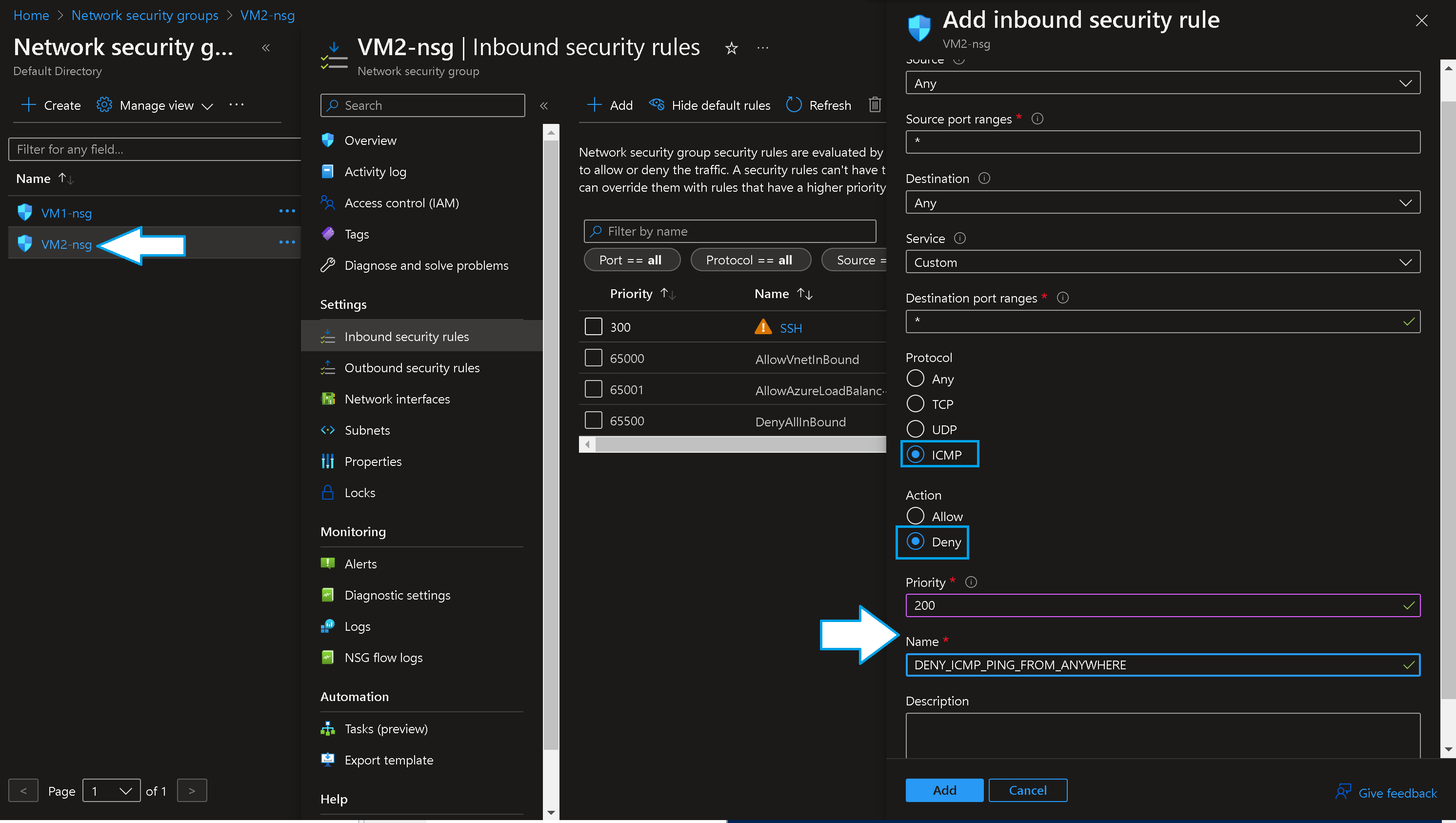Click the Filter by name field

(x=730, y=231)
